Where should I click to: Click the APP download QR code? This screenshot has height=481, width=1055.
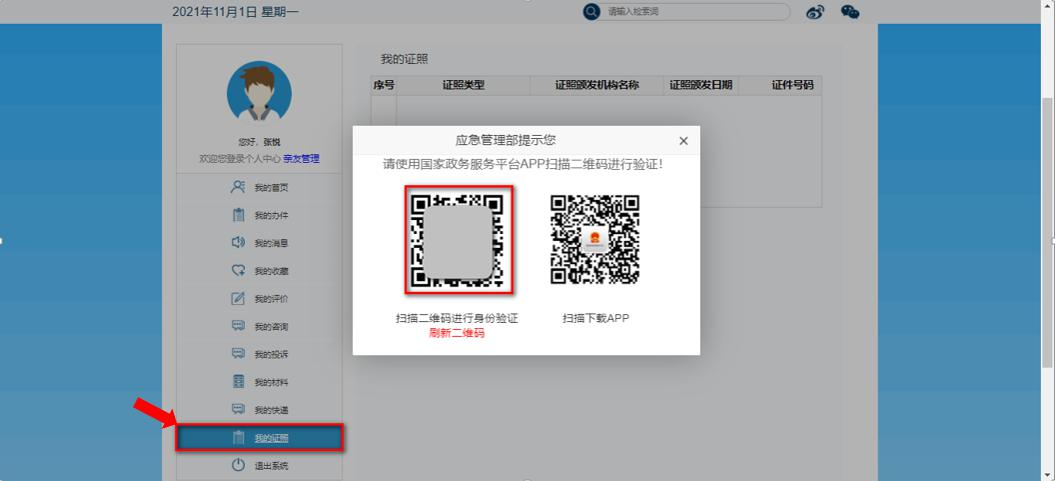[595, 239]
